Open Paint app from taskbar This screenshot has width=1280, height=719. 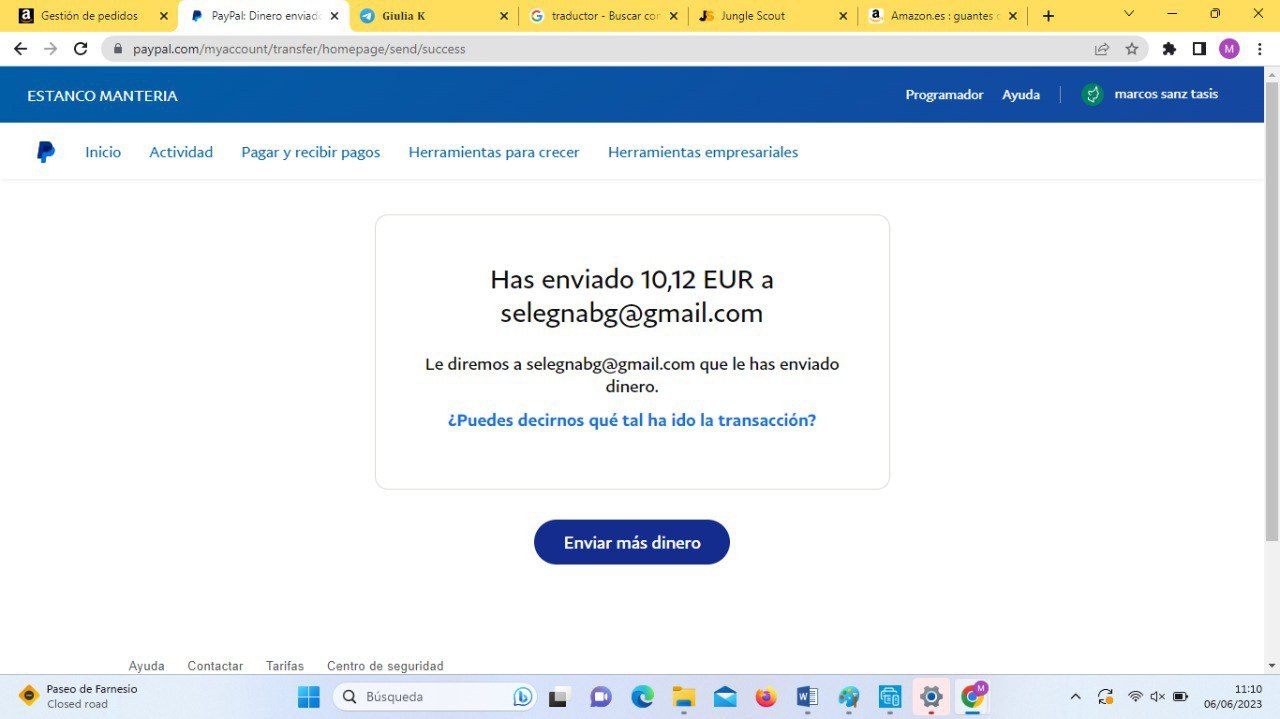(x=849, y=697)
